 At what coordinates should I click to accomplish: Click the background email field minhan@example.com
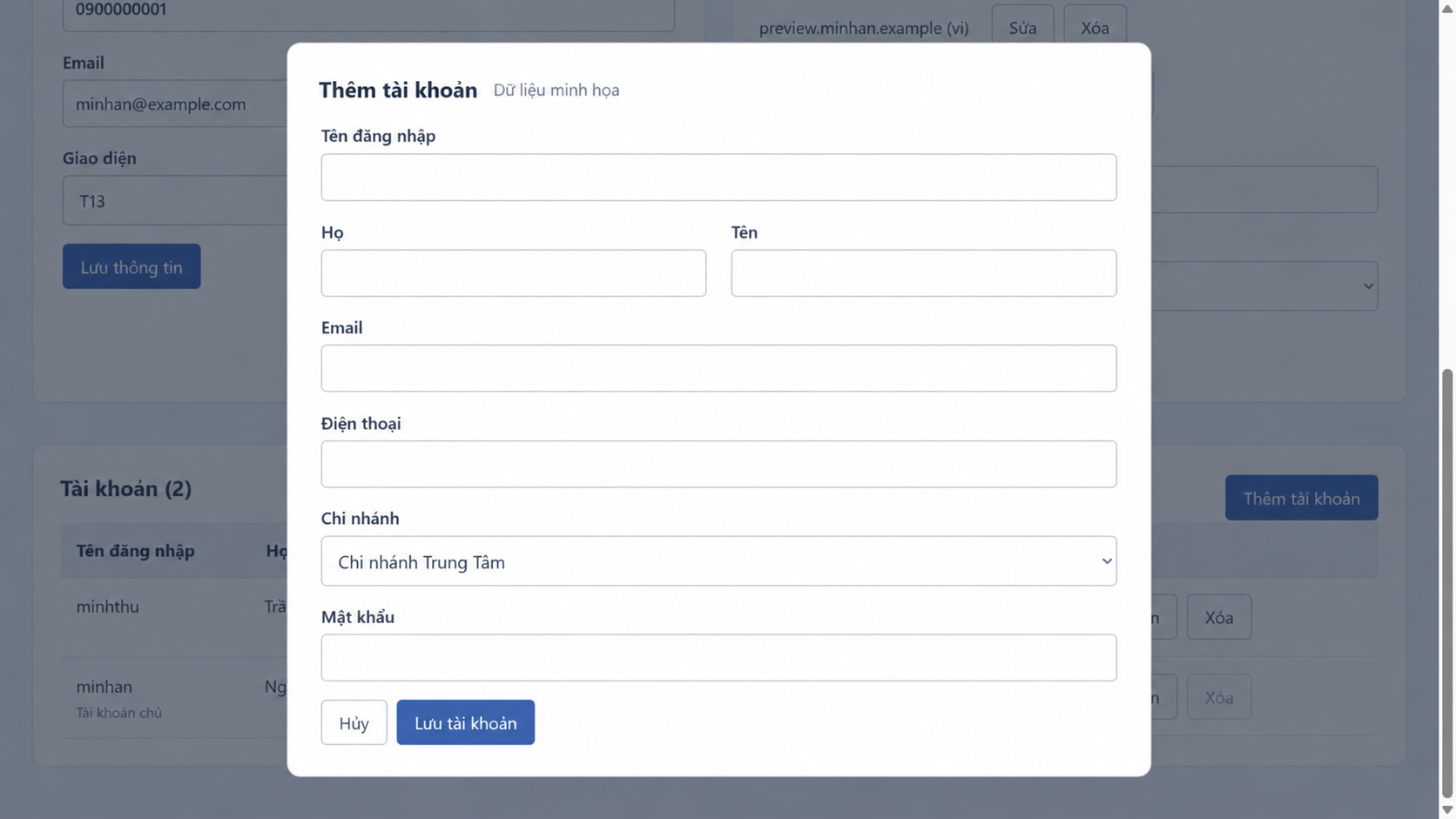(175, 104)
